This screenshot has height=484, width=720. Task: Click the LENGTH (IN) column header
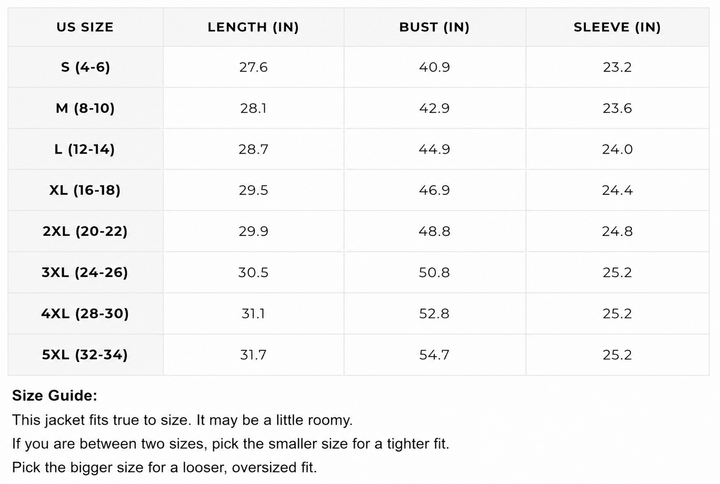pyautogui.click(x=253, y=27)
